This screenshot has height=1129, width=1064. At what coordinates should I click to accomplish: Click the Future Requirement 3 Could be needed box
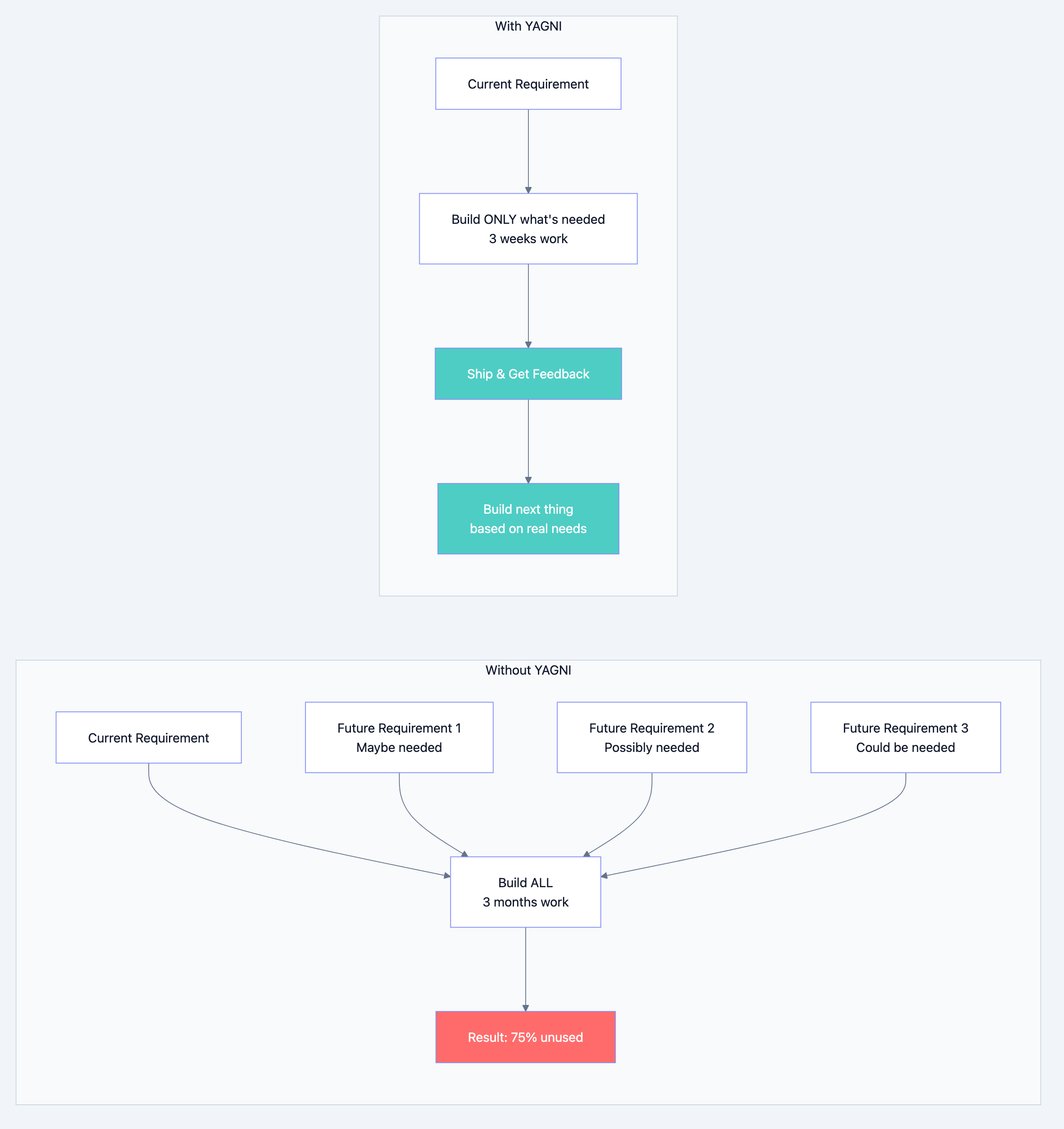(x=905, y=737)
